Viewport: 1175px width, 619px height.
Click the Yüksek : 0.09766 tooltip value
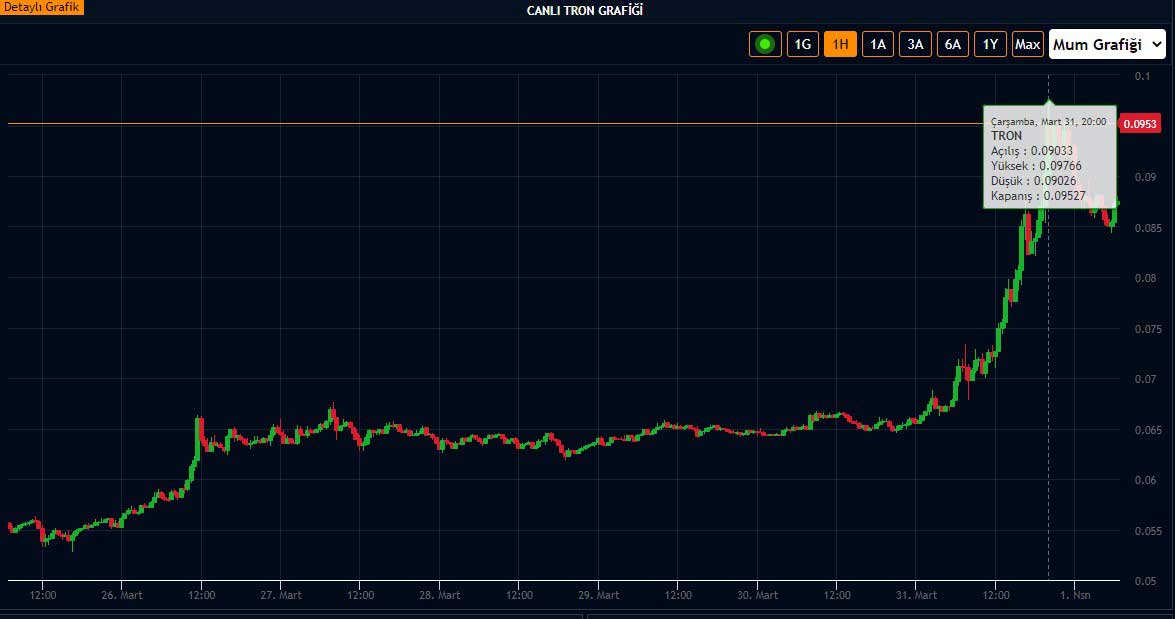coord(1036,166)
